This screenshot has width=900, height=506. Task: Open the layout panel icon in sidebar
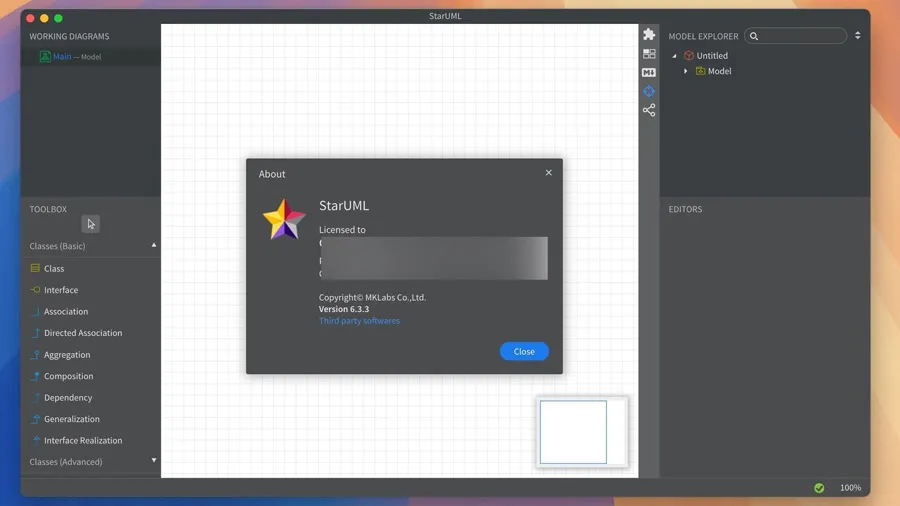pyautogui.click(x=649, y=54)
